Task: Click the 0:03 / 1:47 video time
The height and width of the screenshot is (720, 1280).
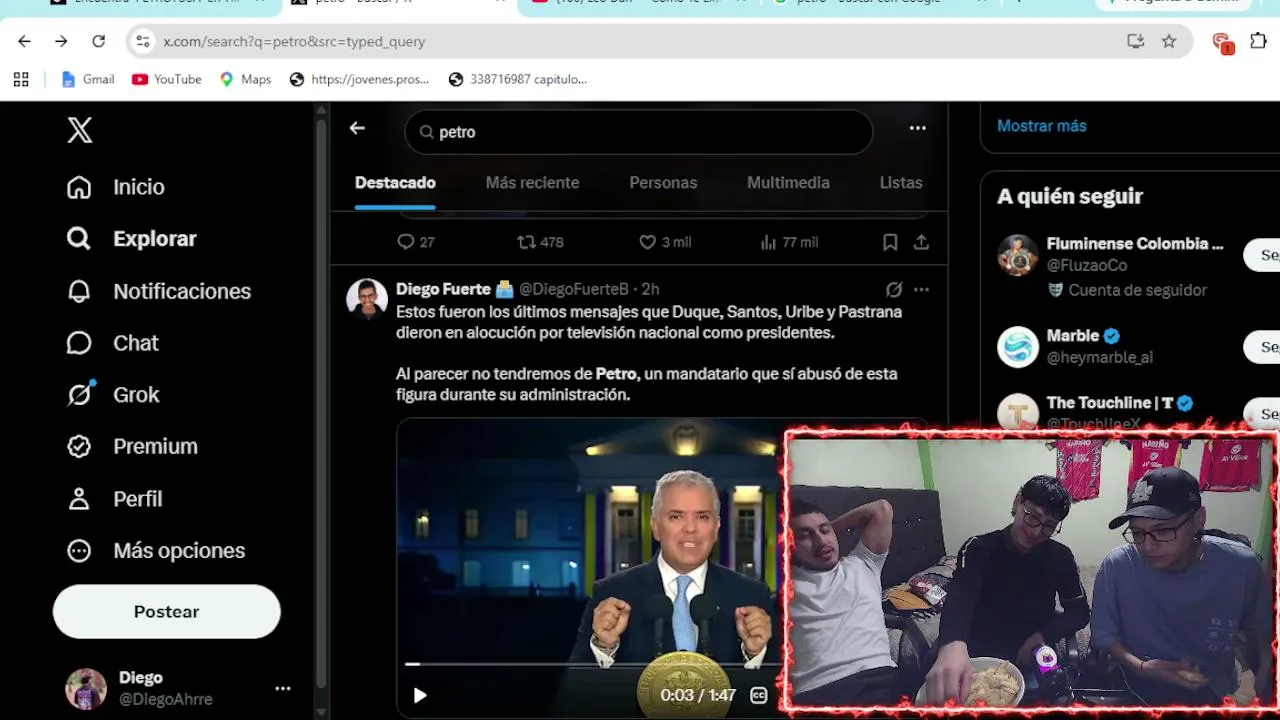Action: tap(698, 695)
